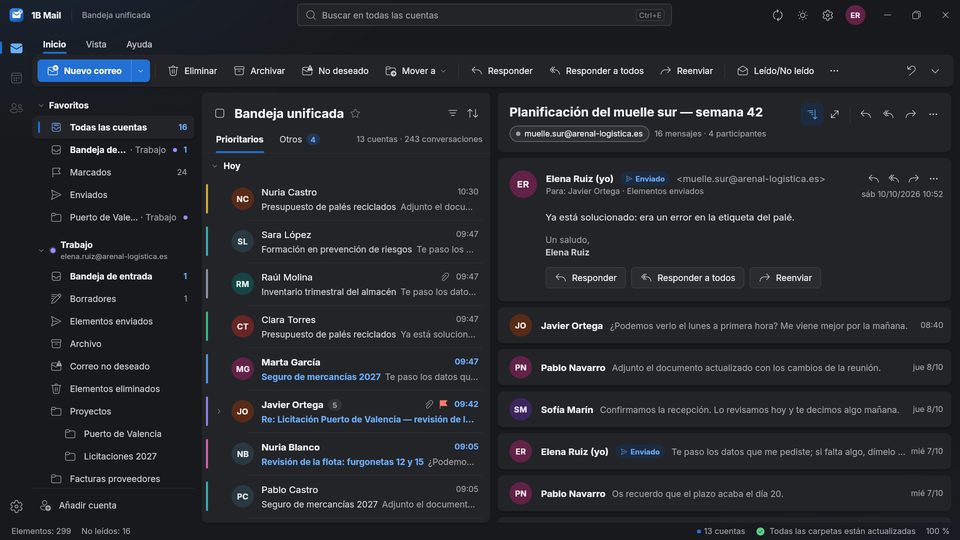Click Añadir cuenta
Image resolution: width=960 pixels, height=540 pixels.
coord(78,506)
